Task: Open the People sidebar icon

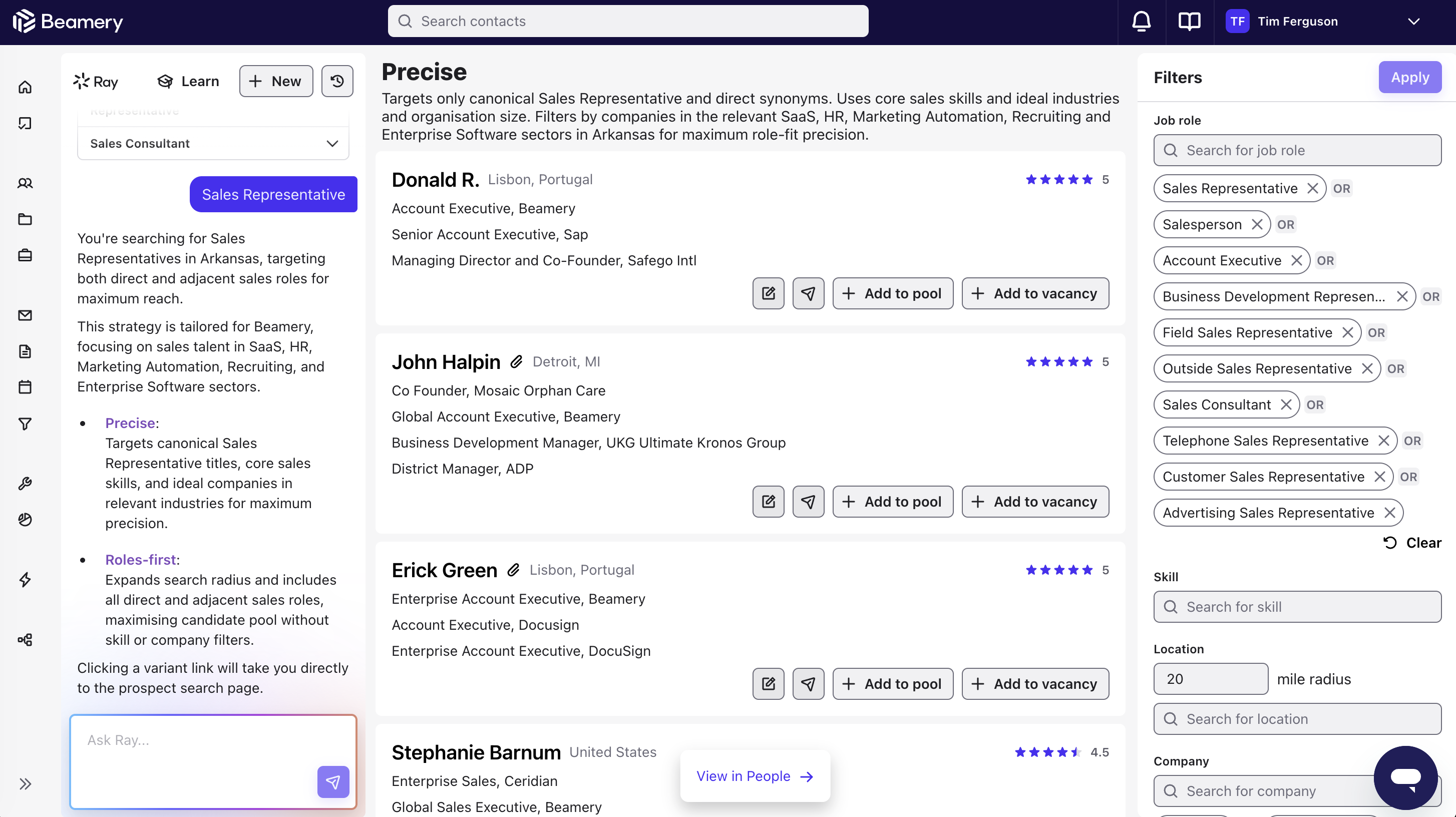Action: click(x=25, y=183)
